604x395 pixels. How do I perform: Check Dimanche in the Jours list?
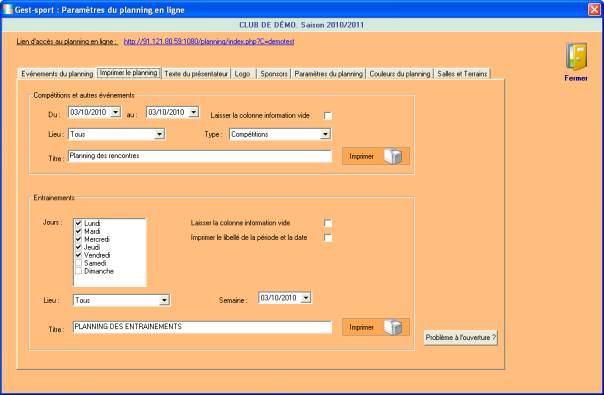click(x=79, y=271)
